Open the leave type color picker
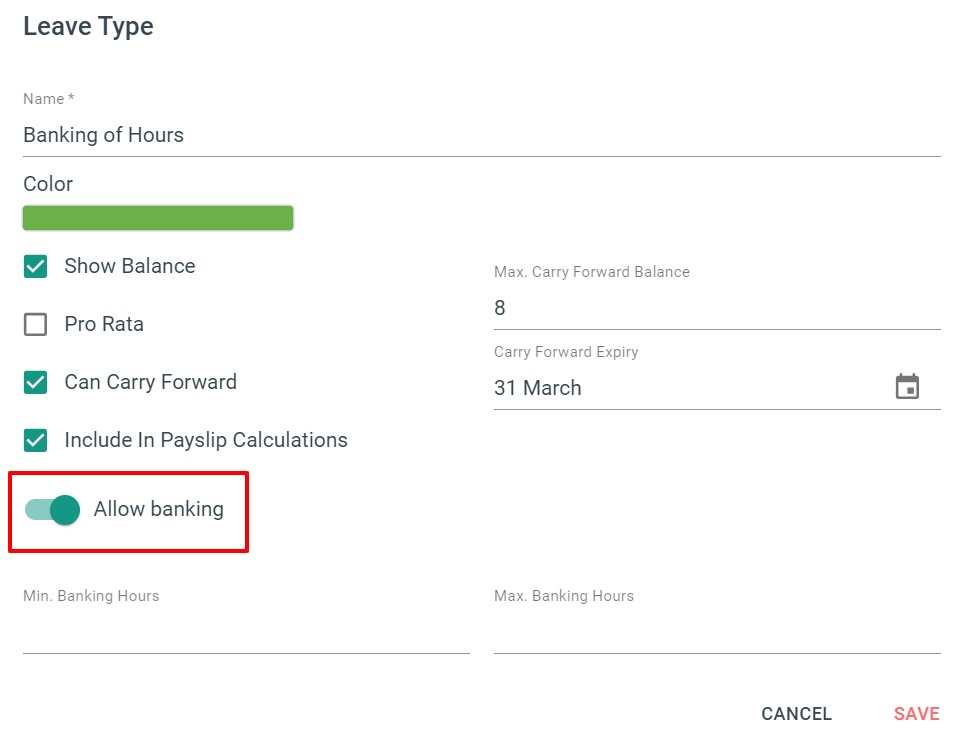Image resolution: width=965 pixels, height=746 pixels. pos(157,217)
